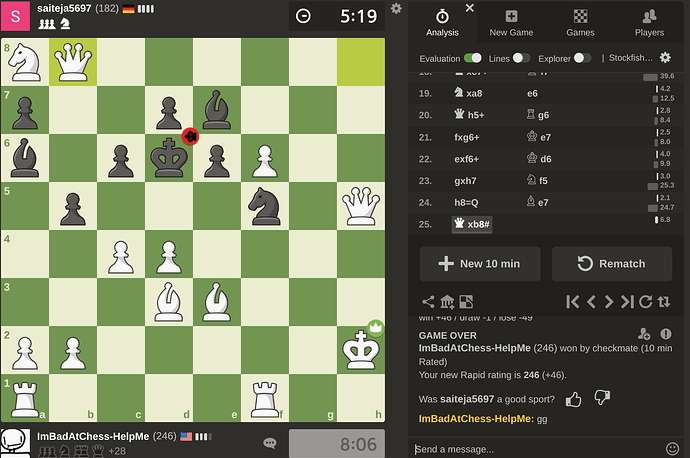Step back one move
This screenshot has height=458, width=690.
[591, 301]
